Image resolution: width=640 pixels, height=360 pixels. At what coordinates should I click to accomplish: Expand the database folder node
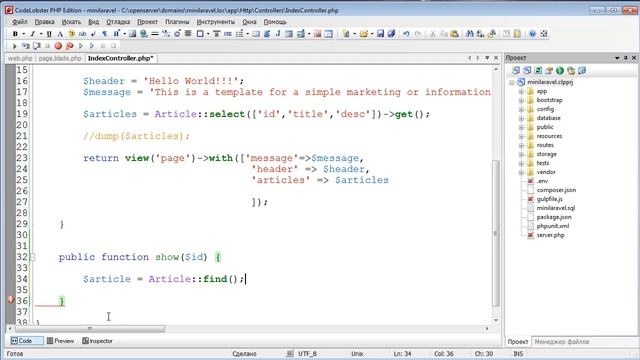coord(521,118)
